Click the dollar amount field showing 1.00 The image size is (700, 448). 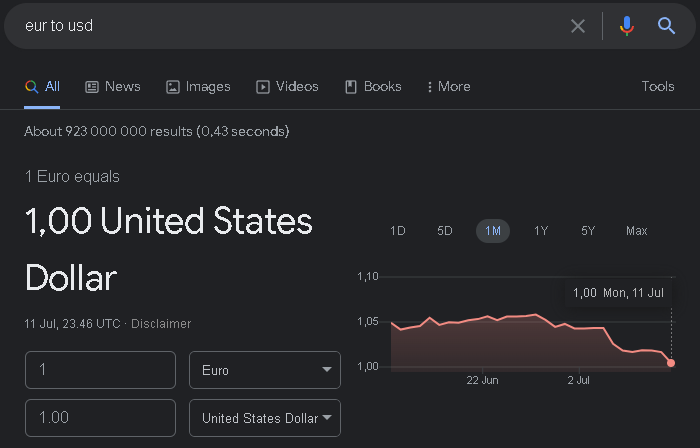[x=100, y=418]
